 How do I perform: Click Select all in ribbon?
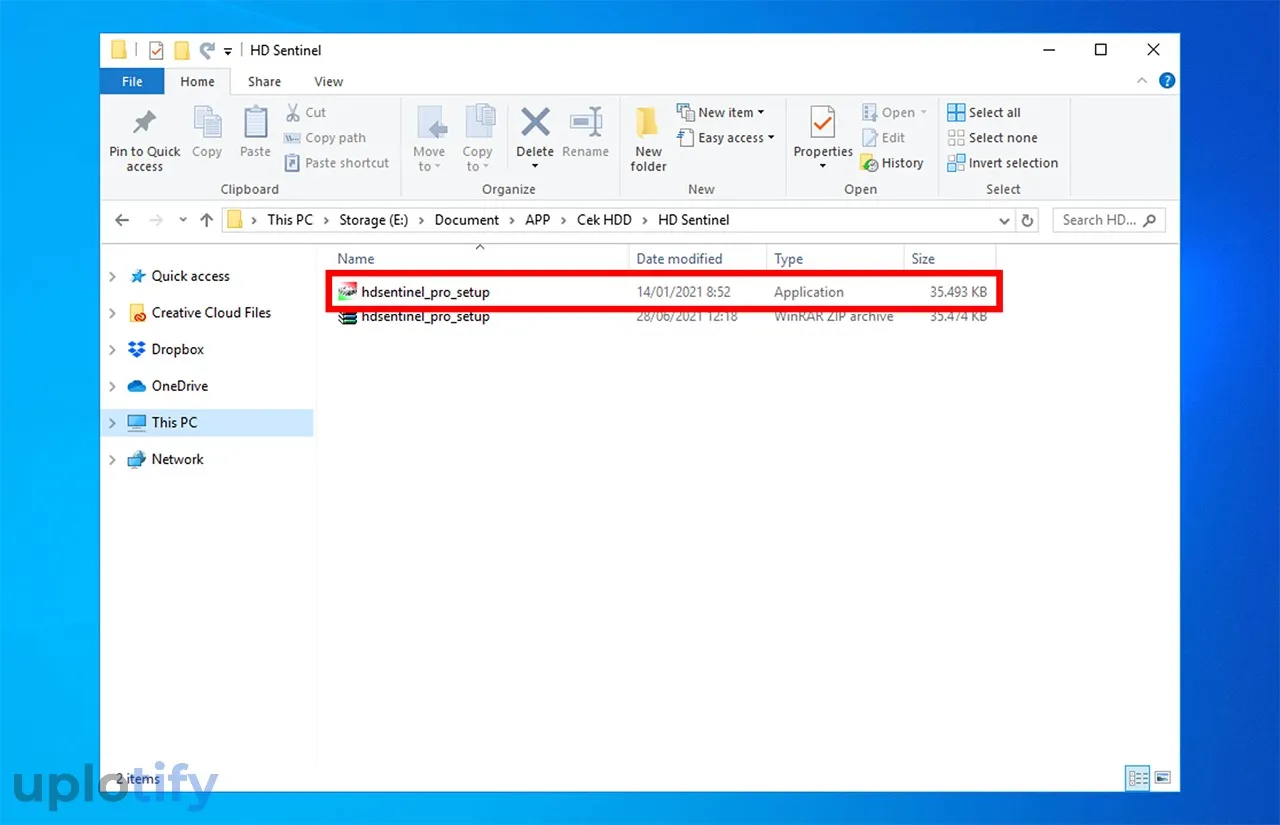984,113
